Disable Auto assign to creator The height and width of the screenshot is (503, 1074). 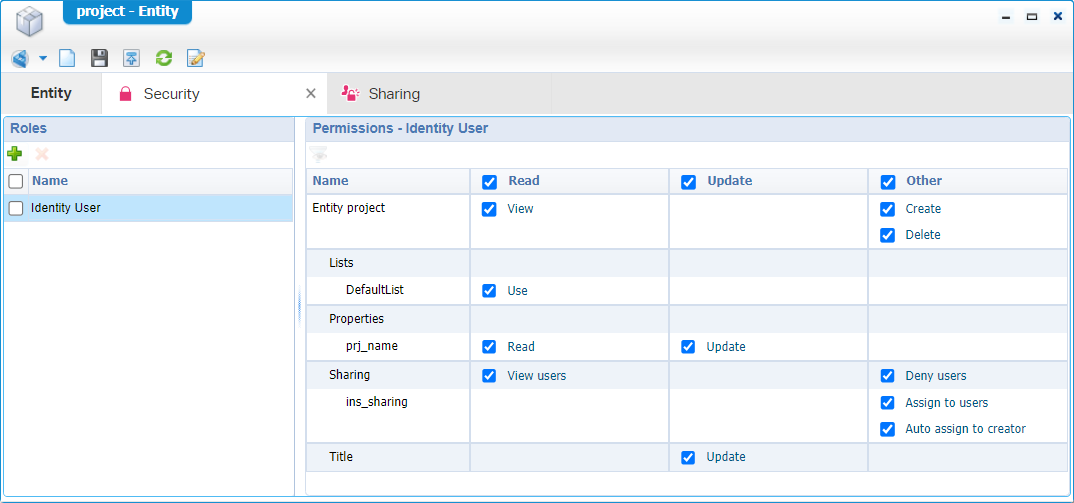pos(887,429)
